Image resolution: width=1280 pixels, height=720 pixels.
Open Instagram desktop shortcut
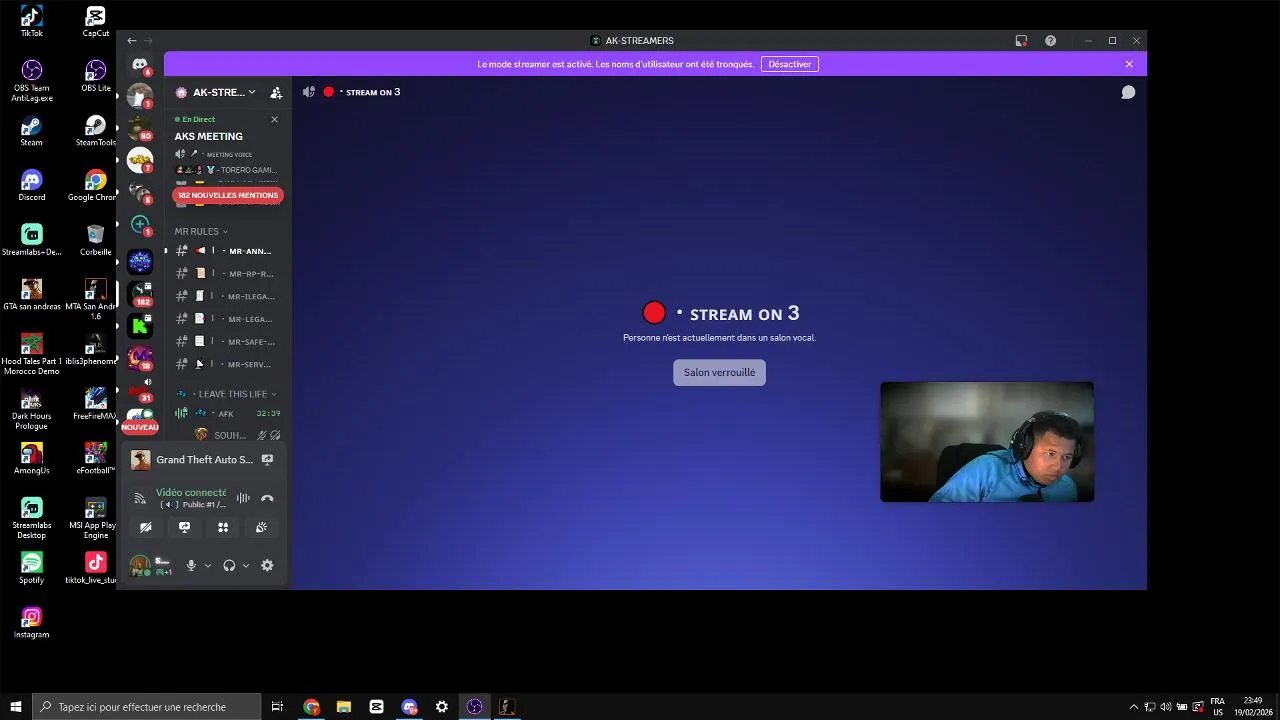[x=32, y=622]
